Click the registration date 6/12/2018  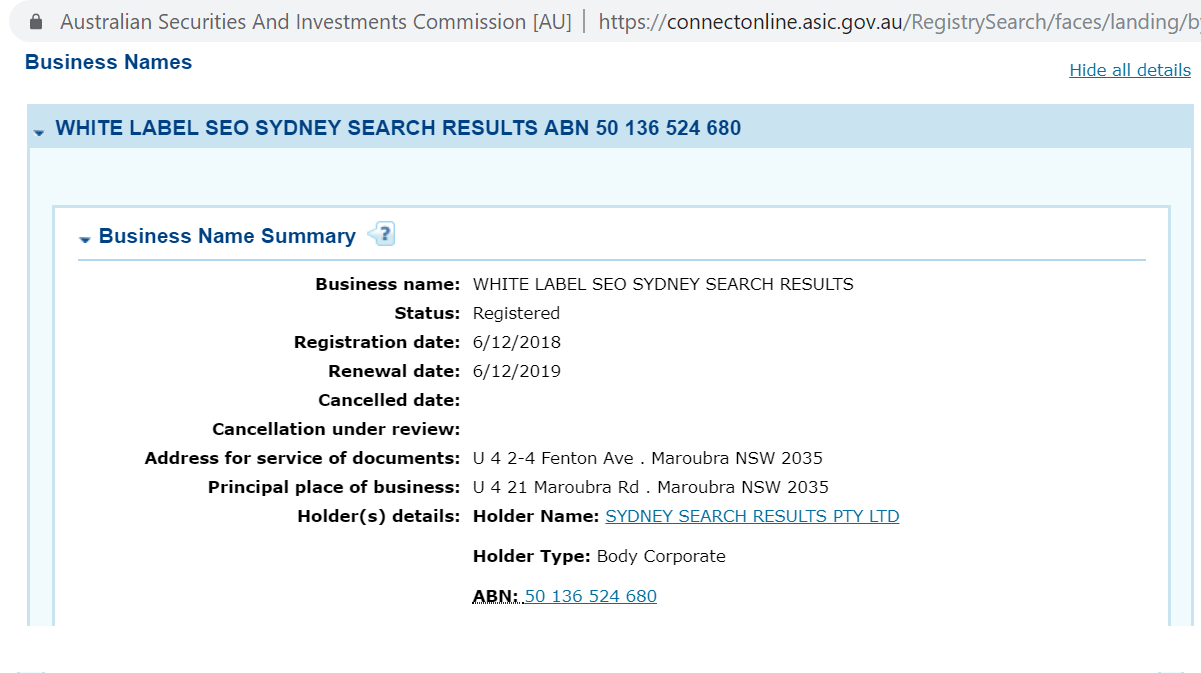(517, 342)
